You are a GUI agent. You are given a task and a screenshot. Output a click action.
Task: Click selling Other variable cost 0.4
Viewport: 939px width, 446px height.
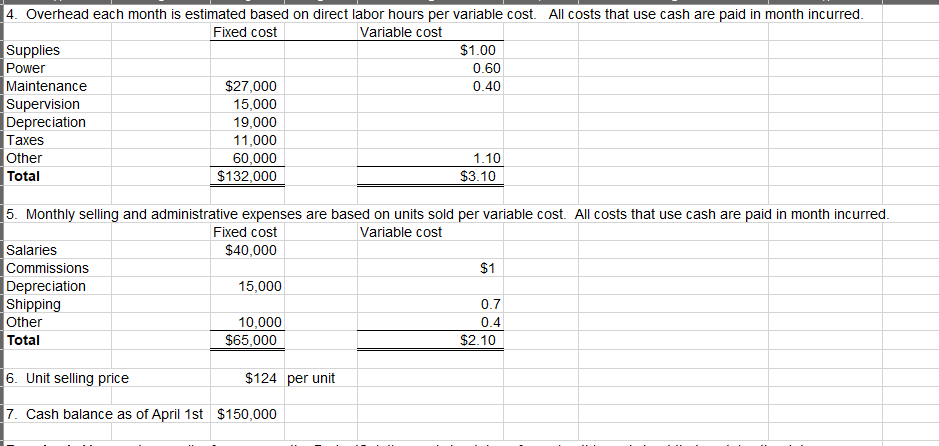[493, 322]
